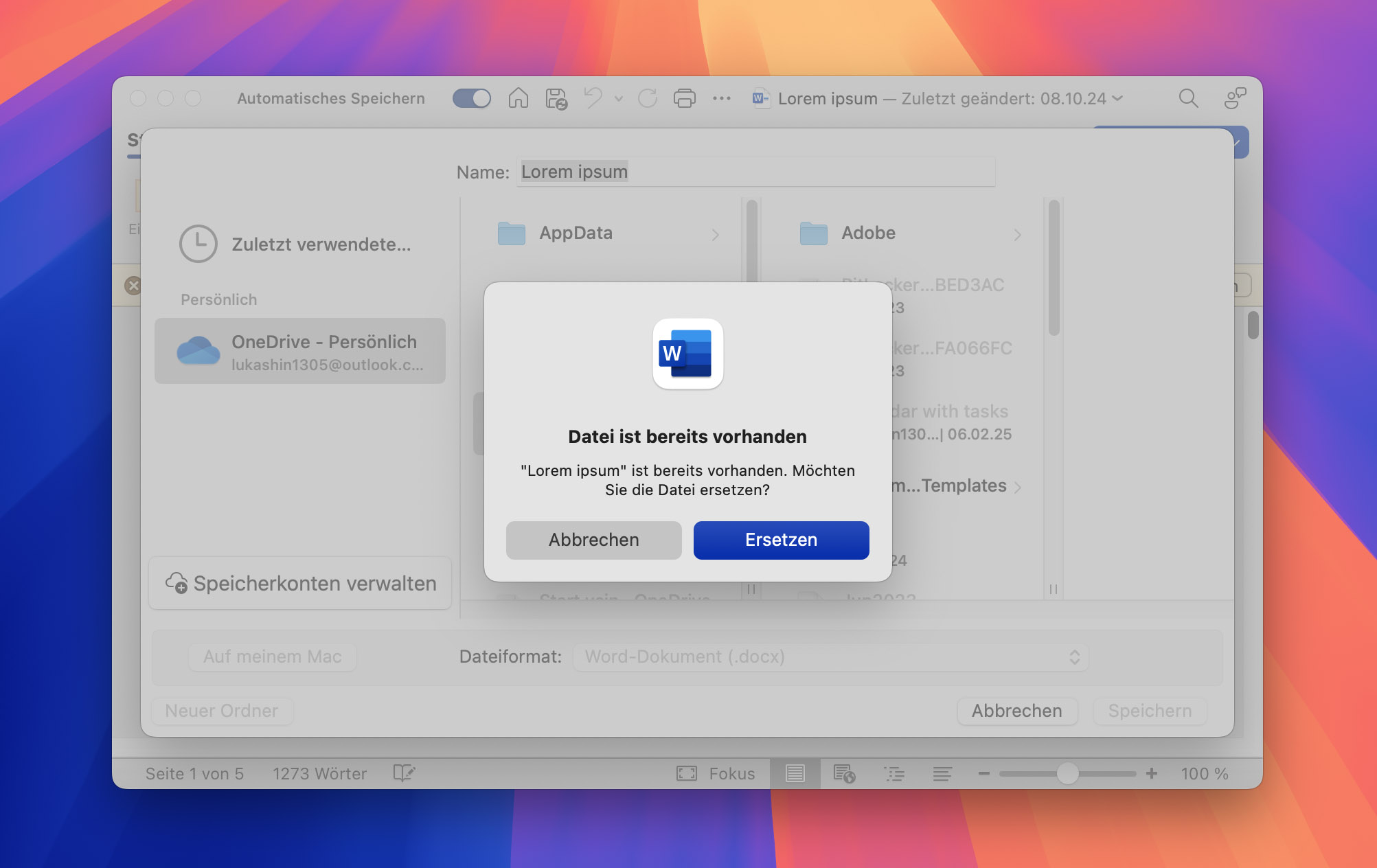Click the clock icon for recent items
The height and width of the screenshot is (868, 1377).
(198, 244)
